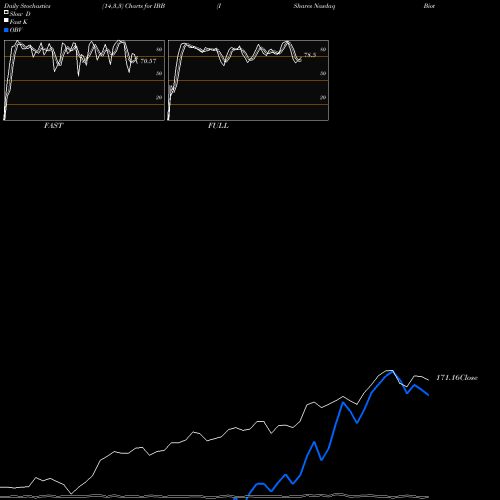Click the FAST stochastic chart panel
Image resolution: width=500 pixels, height=500 pixels.
[x=84, y=80]
